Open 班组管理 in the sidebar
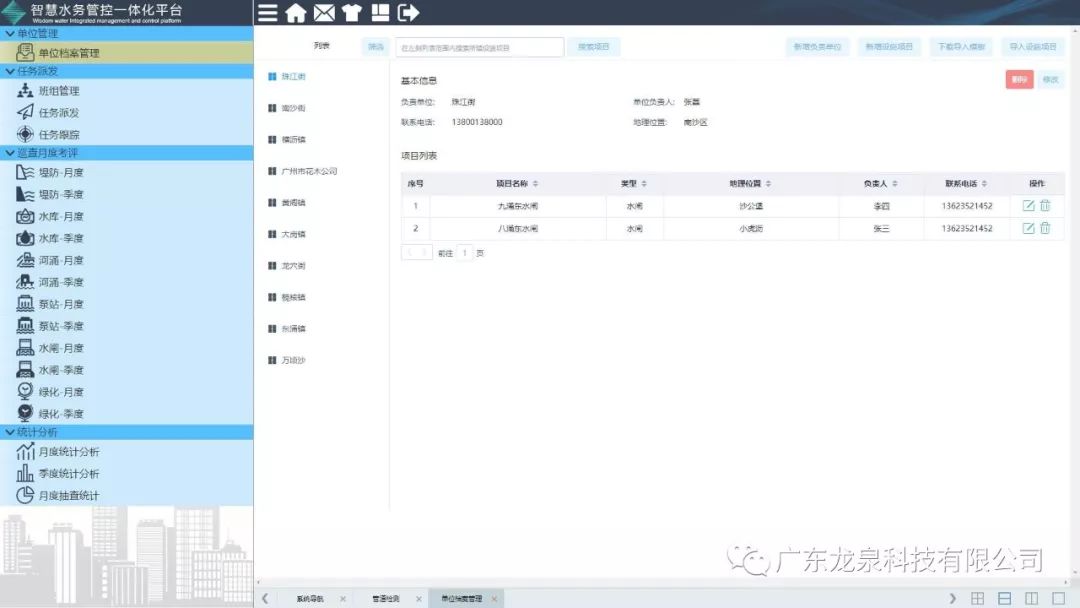Viewport: 1080px width, 608px height. coord(59,91)
